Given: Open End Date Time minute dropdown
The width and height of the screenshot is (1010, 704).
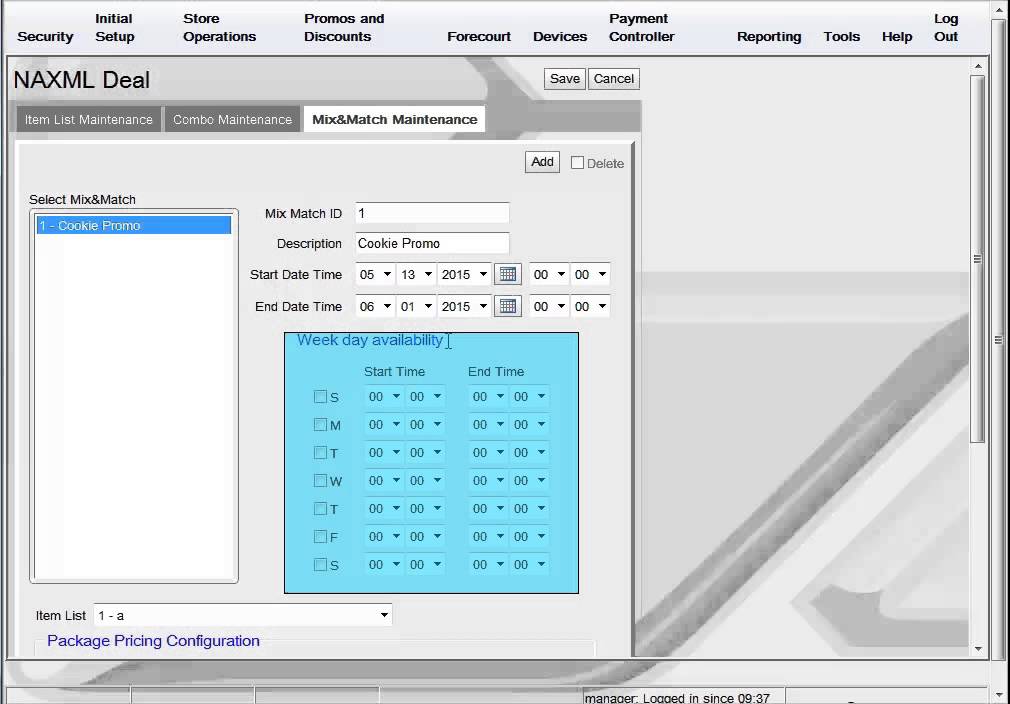Looking at the screenshot, I should [590, 307].
